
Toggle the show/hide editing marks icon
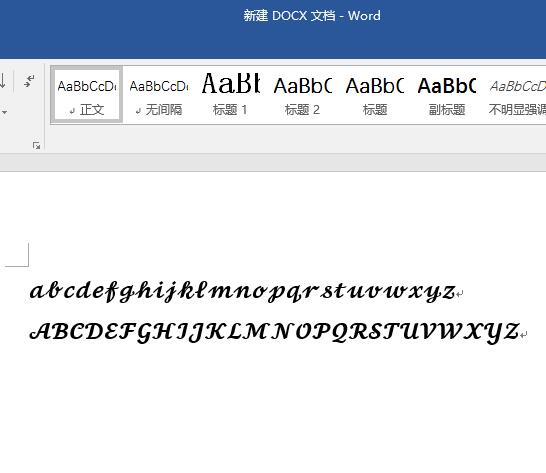(29, 81)
